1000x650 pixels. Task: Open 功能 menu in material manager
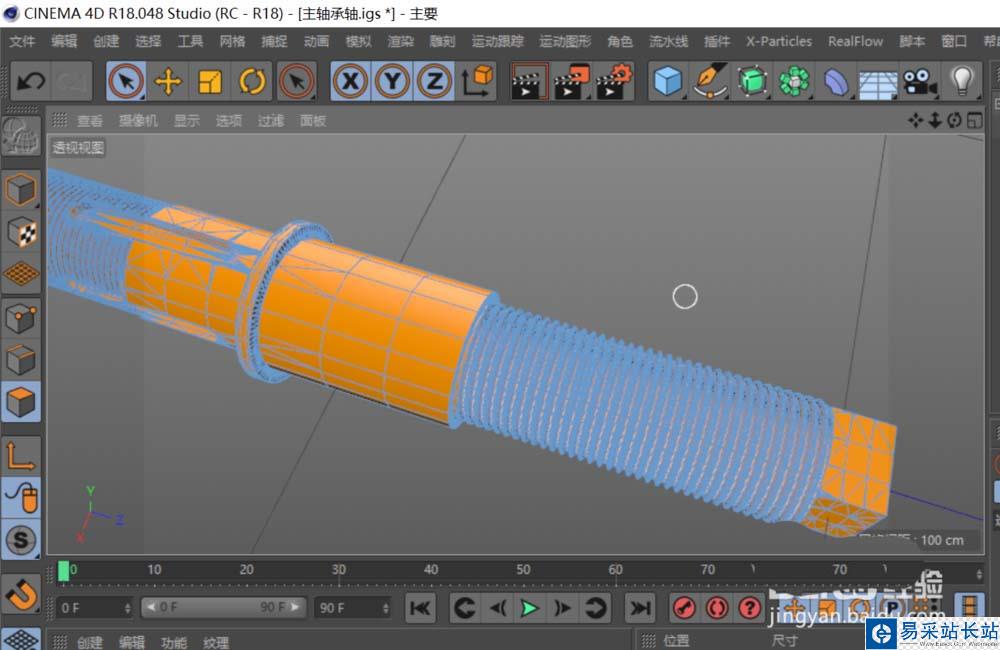(x=174, y=642)
